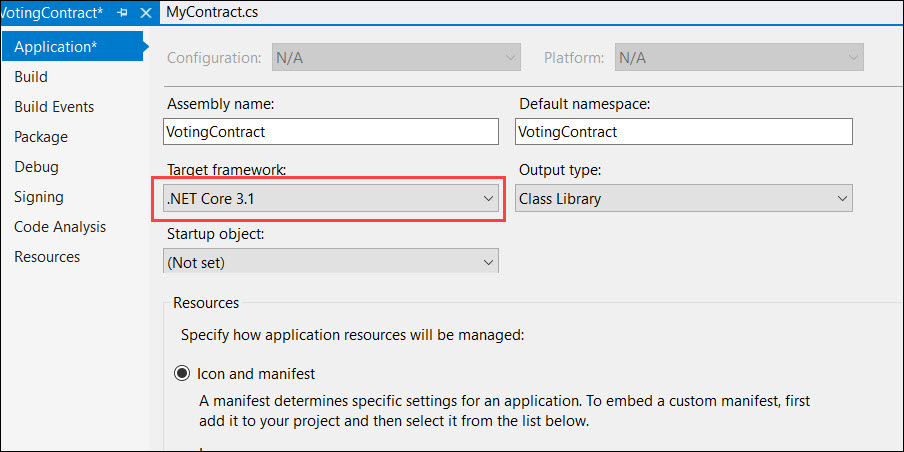Select the Icon and manifest radio button
The height and width of the screenshot is (452, 904).
[182, 374]
